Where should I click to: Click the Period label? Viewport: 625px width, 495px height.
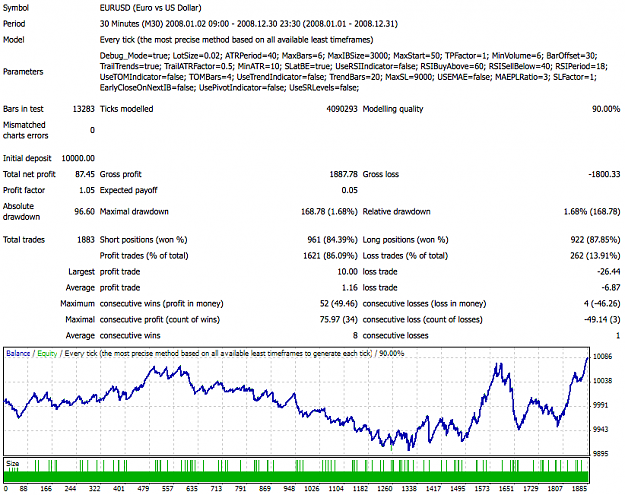pyautogui.click(x=14, y=24)
